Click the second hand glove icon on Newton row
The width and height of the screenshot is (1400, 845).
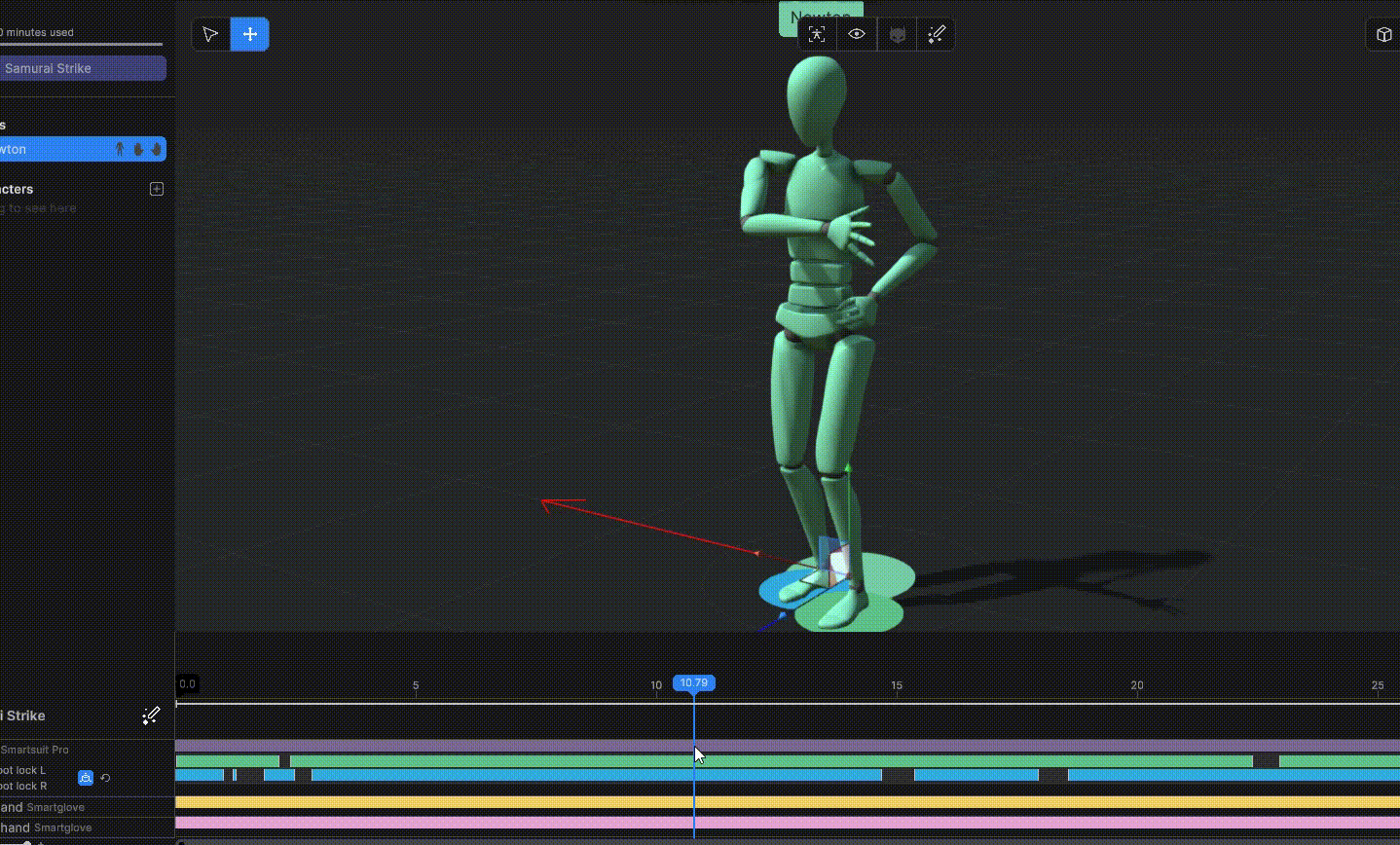coord(156,149)
